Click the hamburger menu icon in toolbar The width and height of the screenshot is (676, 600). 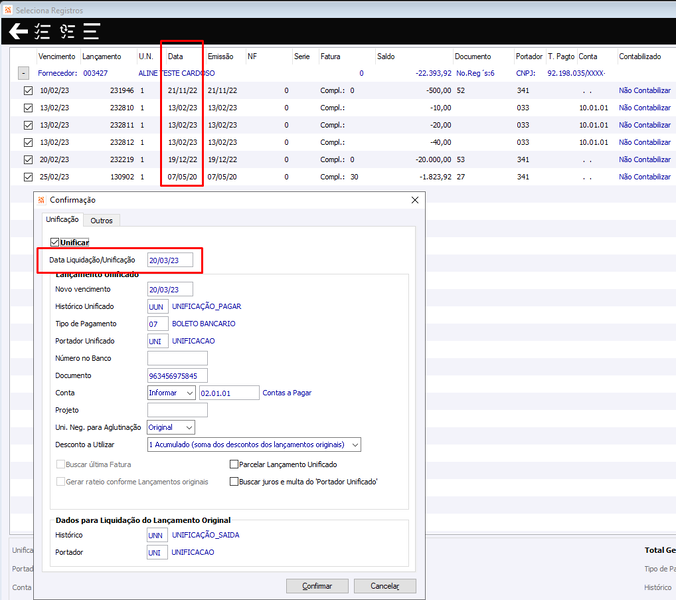point(91,31)
